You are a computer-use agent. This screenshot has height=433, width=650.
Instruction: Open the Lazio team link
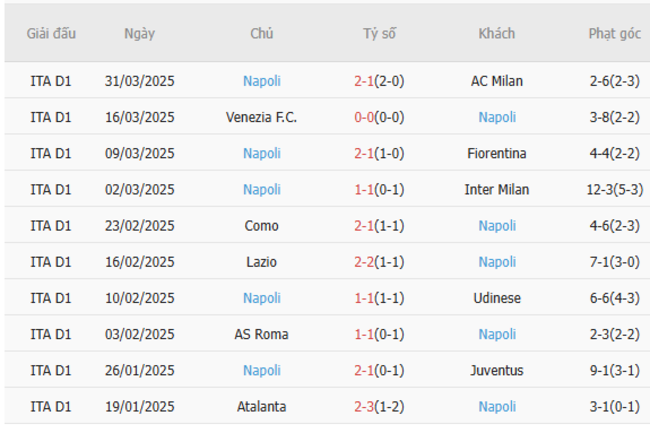click(262, 262)
